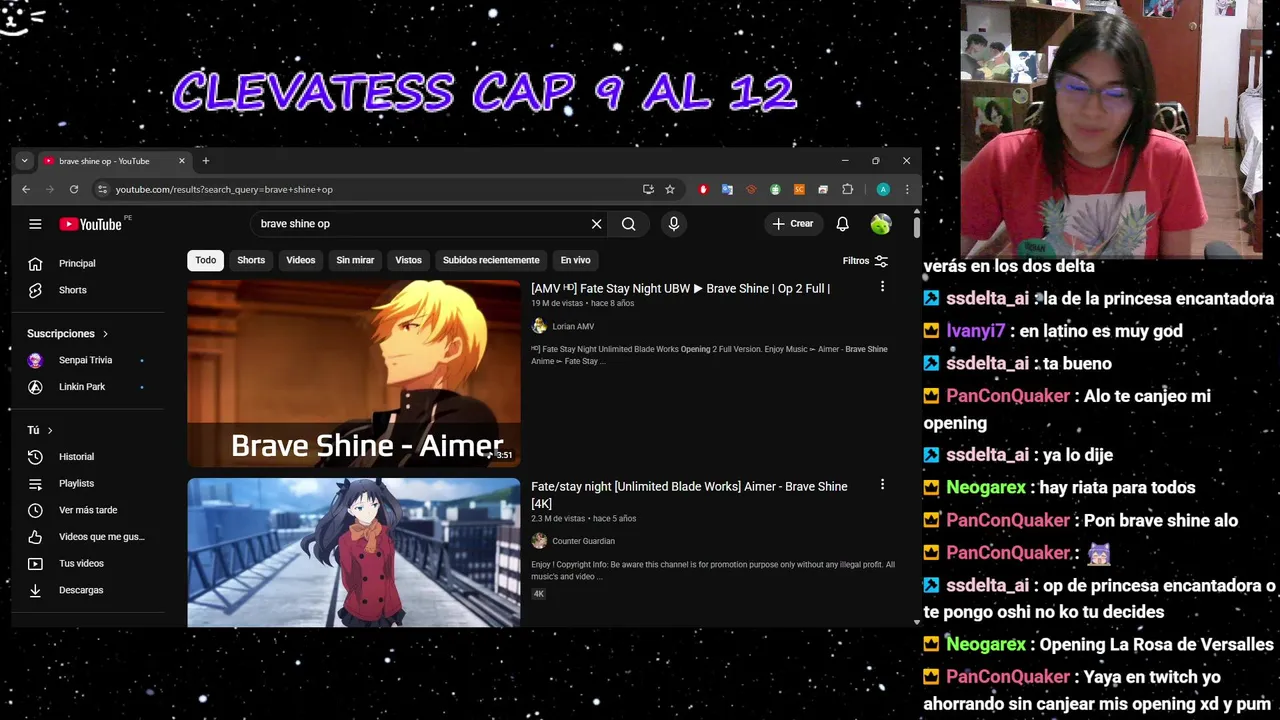Clear the search box with X

pos(596,224)
